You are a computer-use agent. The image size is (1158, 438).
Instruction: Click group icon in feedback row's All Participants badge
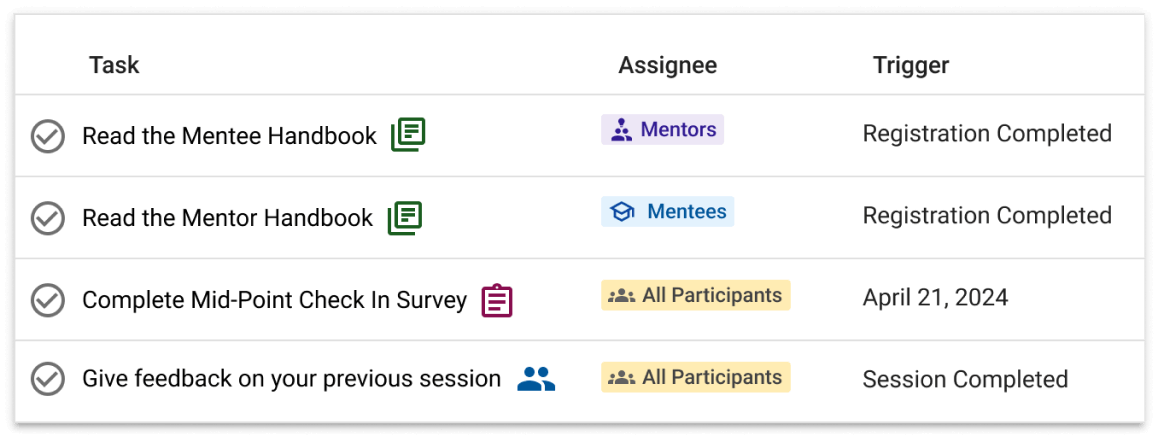[x=621, y=378]
